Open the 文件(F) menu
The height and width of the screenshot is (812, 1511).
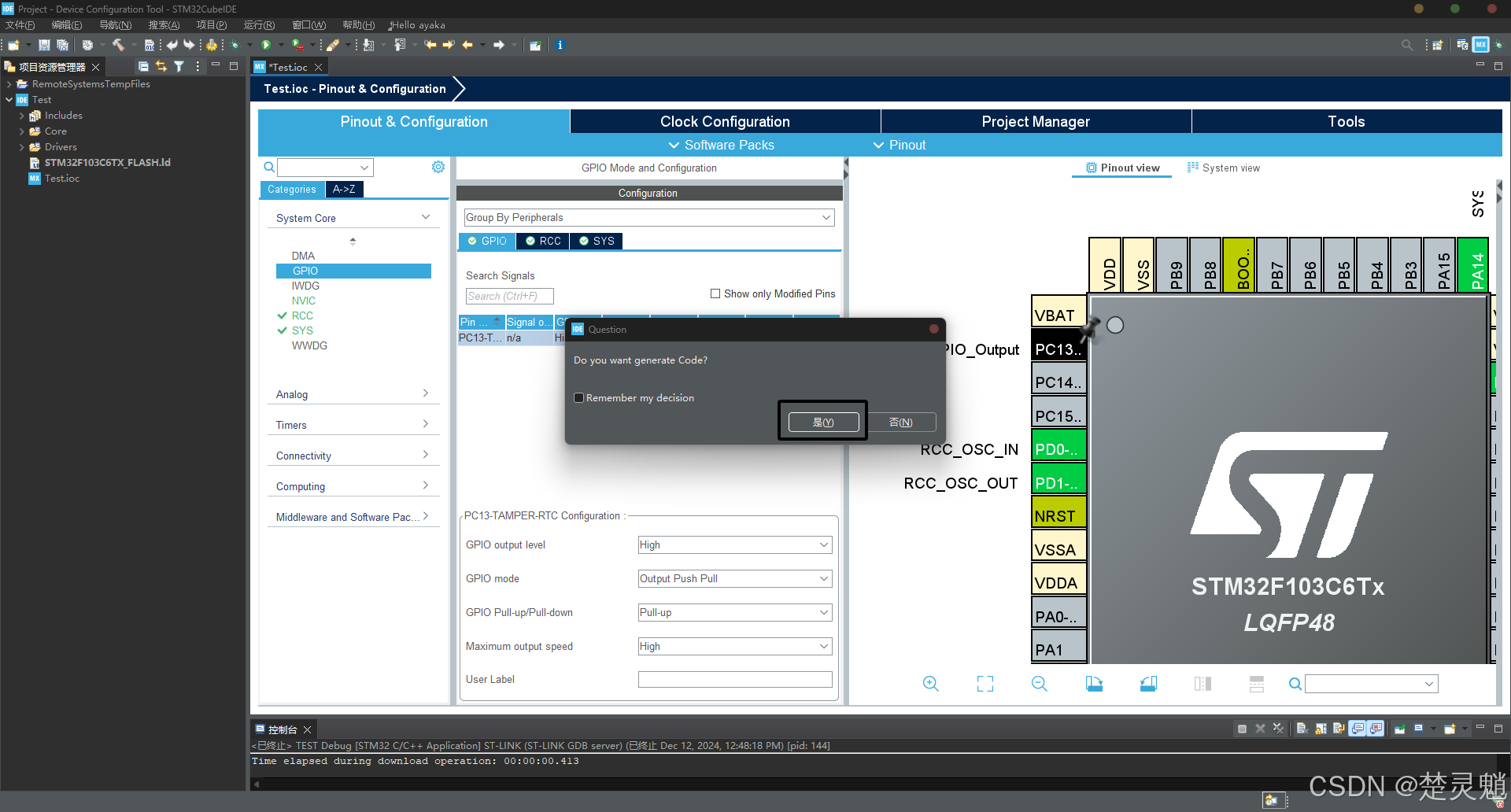coord(20,25)
